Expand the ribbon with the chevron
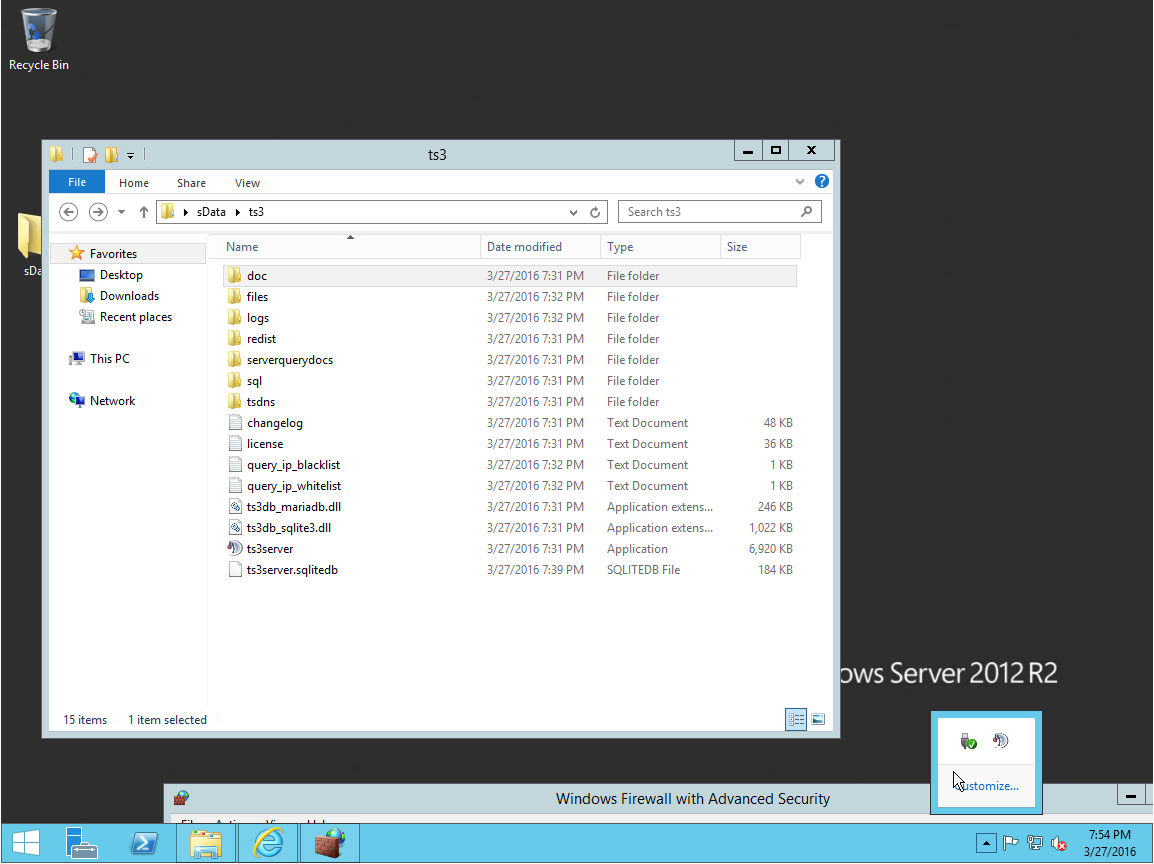The image size is (1154, 864). (800, 182)
